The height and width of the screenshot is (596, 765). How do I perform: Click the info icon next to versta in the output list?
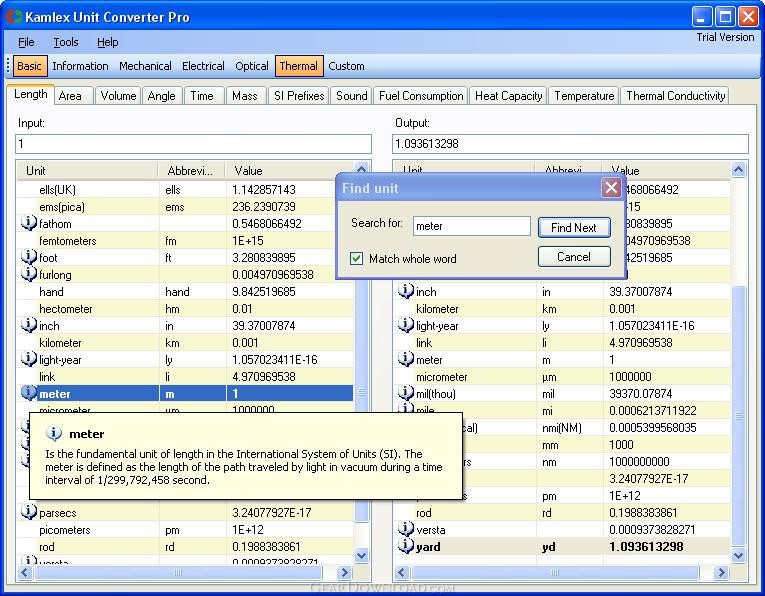[406, 529]
